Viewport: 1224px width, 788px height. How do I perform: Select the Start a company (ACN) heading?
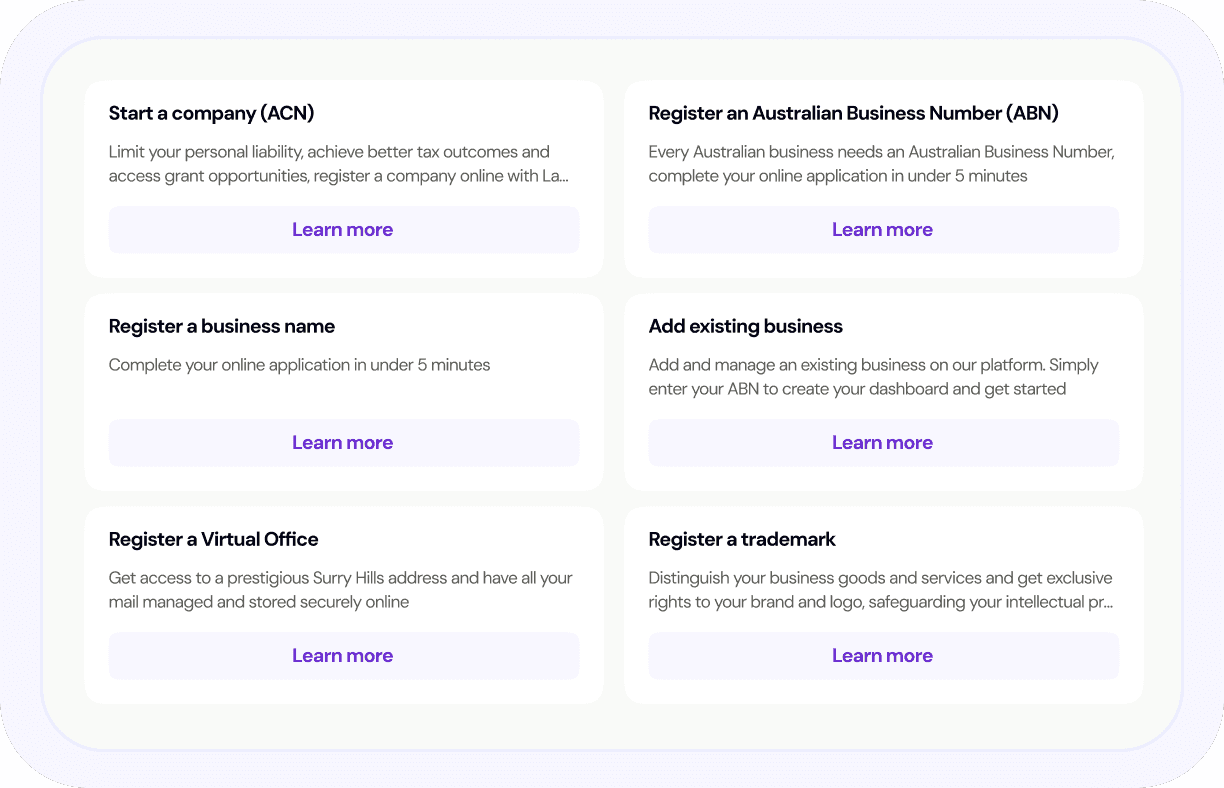[212, 114]
